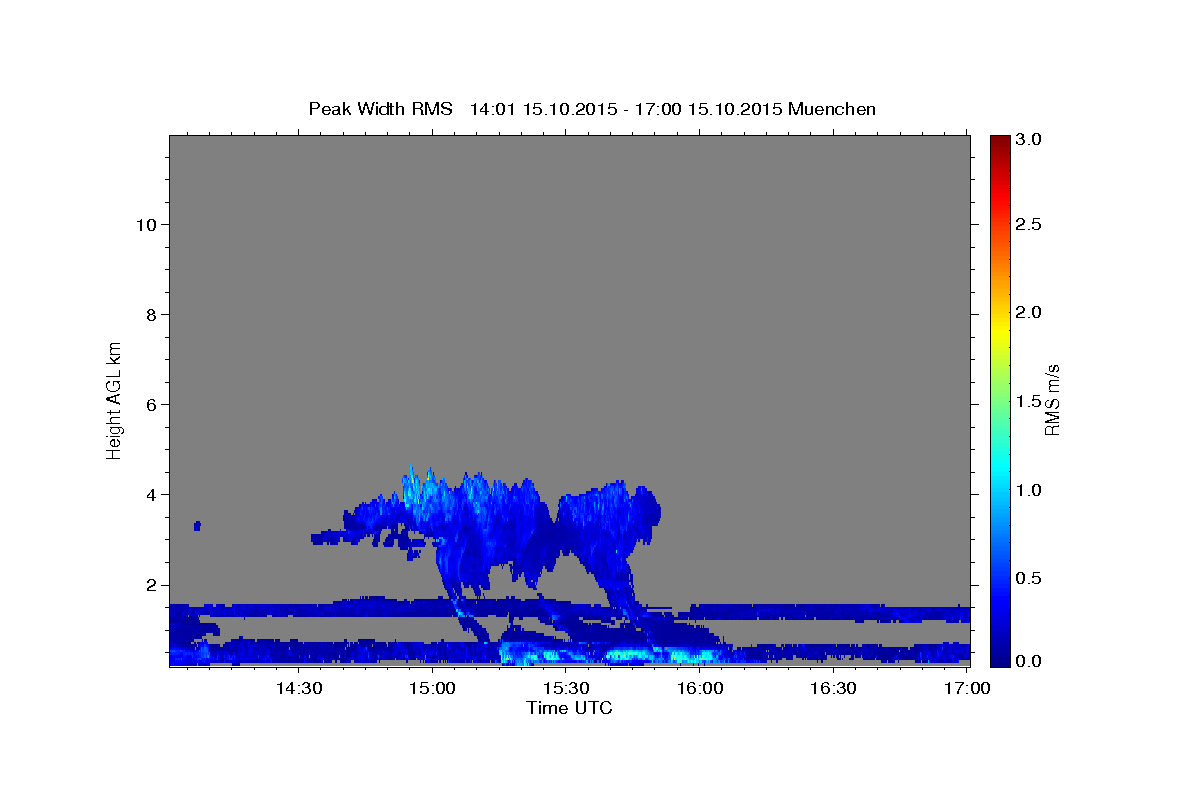Click the '14:30' time tick label
The height and width of the screenshot is (800, 1200).
point(297,688)
